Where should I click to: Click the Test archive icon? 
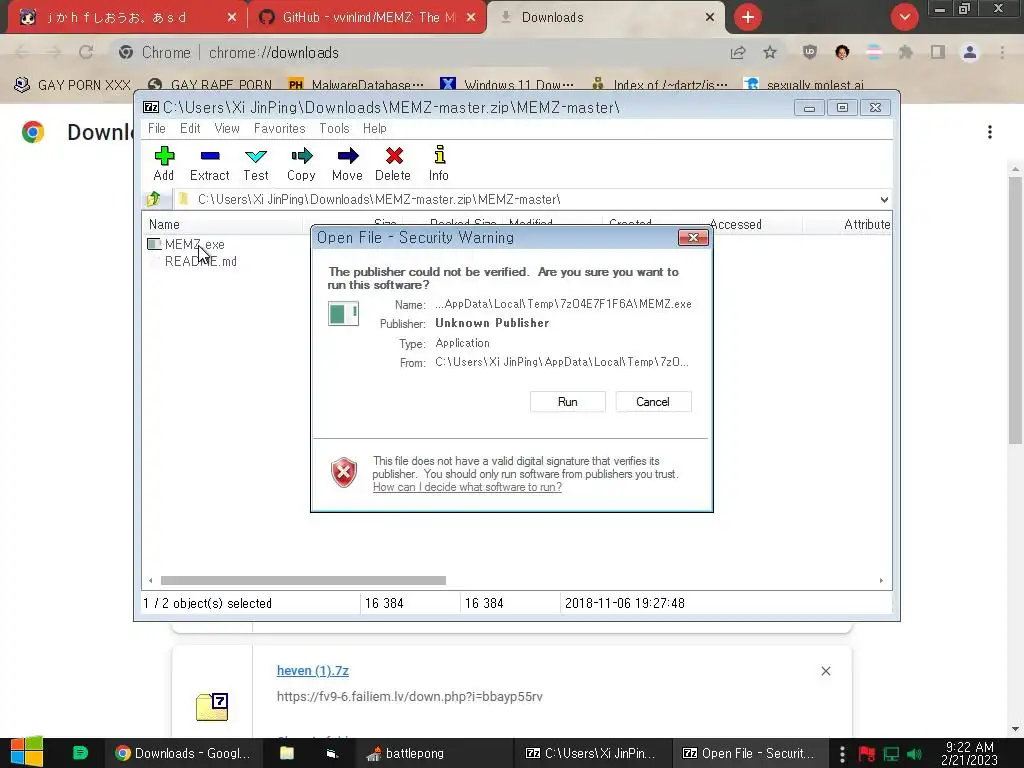[x=256, y=163]
